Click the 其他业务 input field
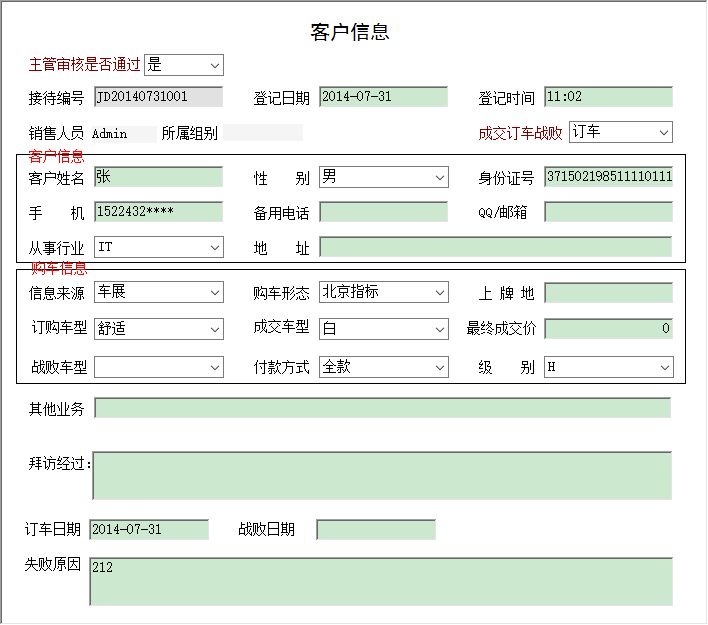This screenshot has height=625, width=708. (383, 408)
